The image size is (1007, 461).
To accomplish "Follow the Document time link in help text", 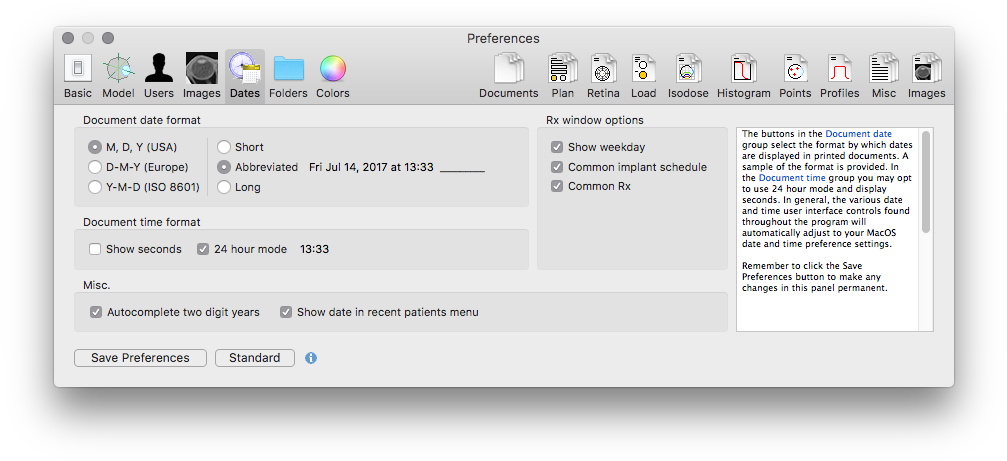I will [x=791, y=177].
